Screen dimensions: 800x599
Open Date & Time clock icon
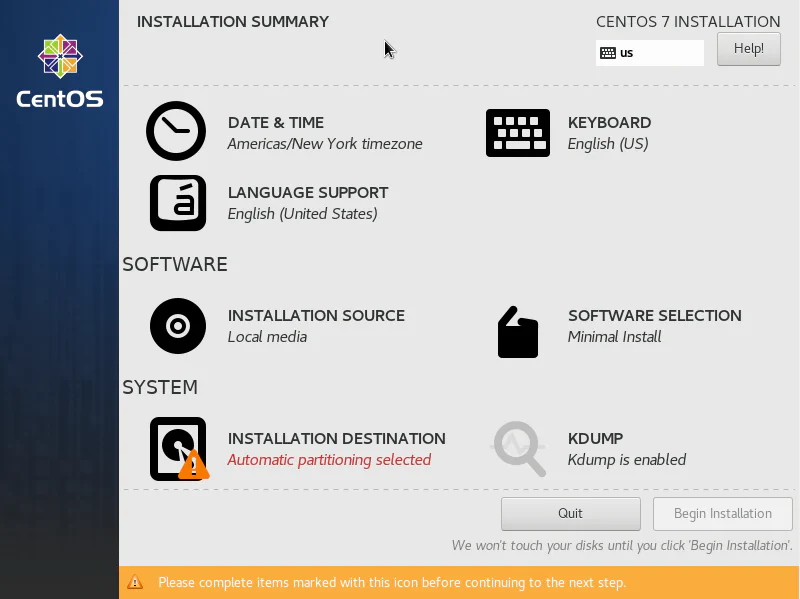pos(176,131)
